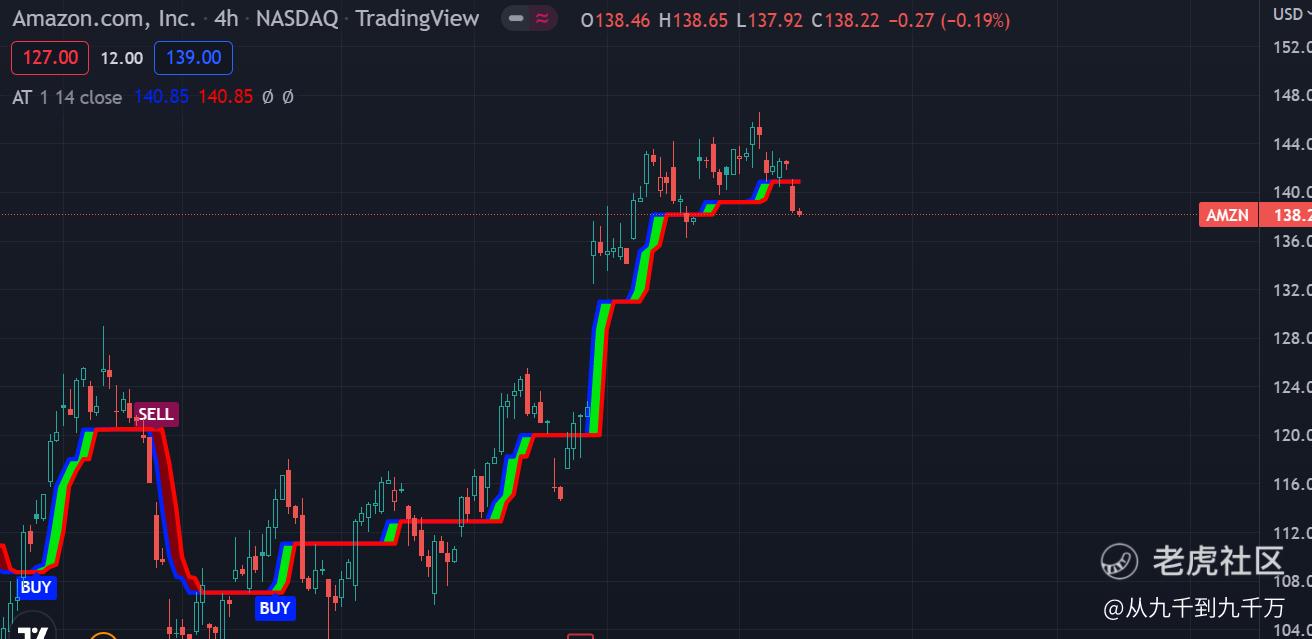Click the red 127.00 sell price button
The image size is (1312, 639).
50,58
